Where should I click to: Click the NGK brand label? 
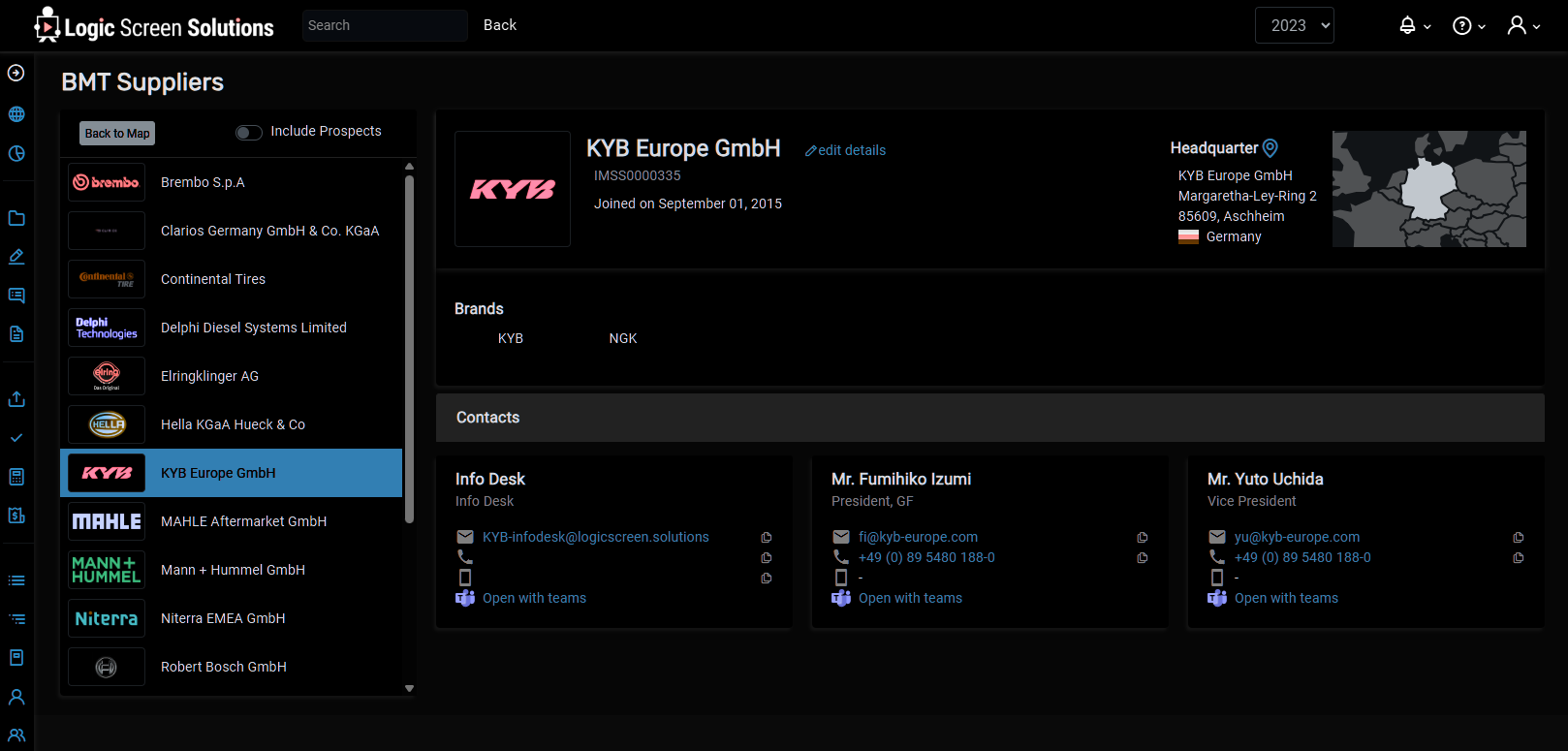point(623,338)
